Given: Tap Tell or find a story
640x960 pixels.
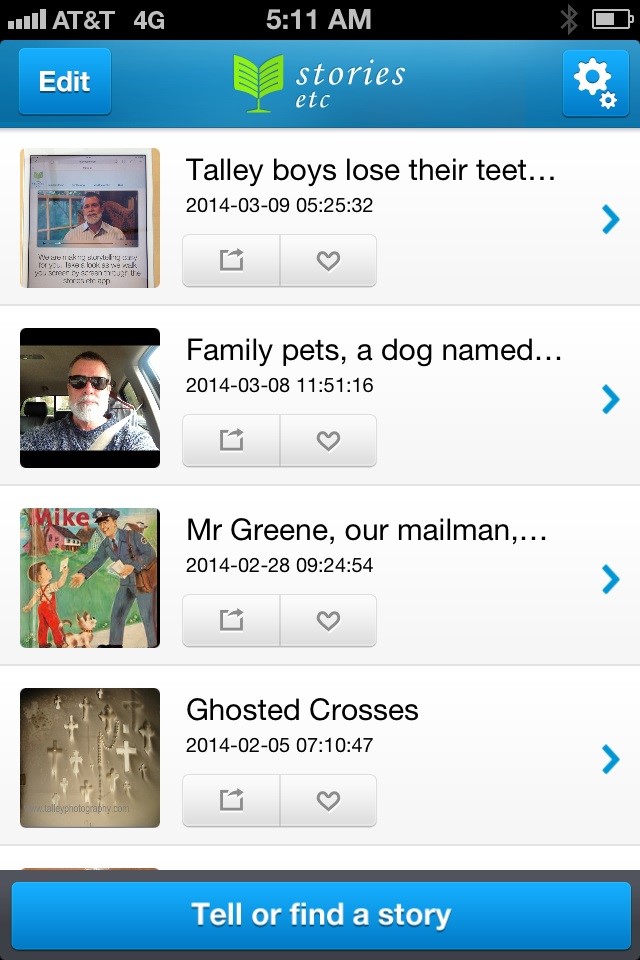Looking at the screenshot, I should coord(320,914).
